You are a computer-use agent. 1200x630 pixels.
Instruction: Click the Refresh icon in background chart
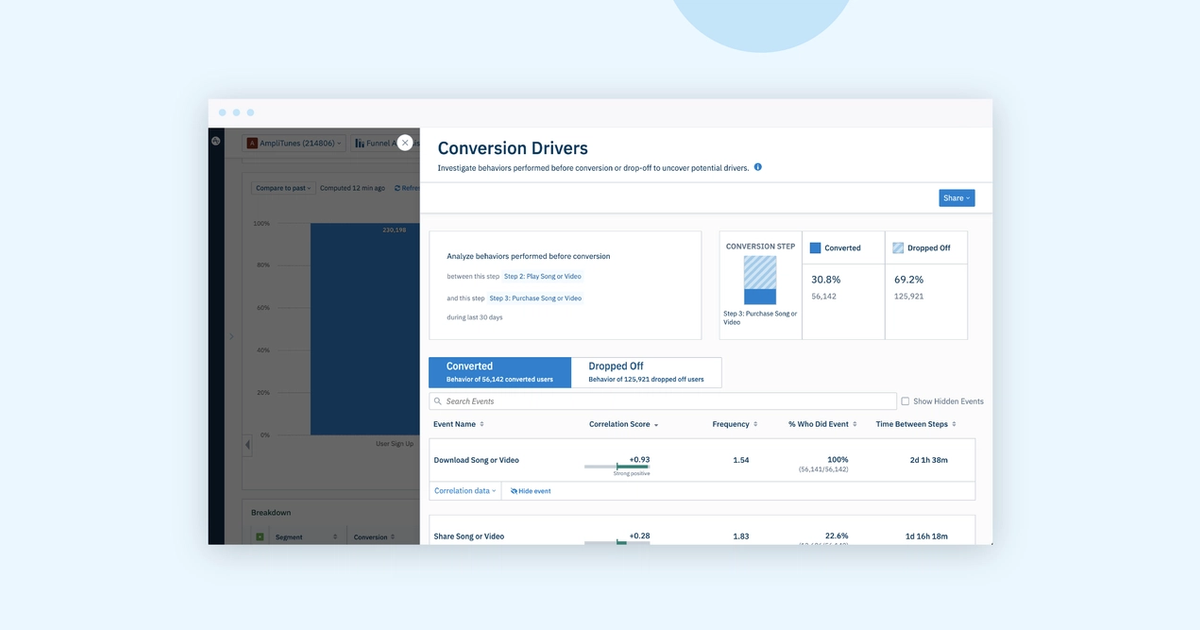pyautogui.click(x=397, y=188)
